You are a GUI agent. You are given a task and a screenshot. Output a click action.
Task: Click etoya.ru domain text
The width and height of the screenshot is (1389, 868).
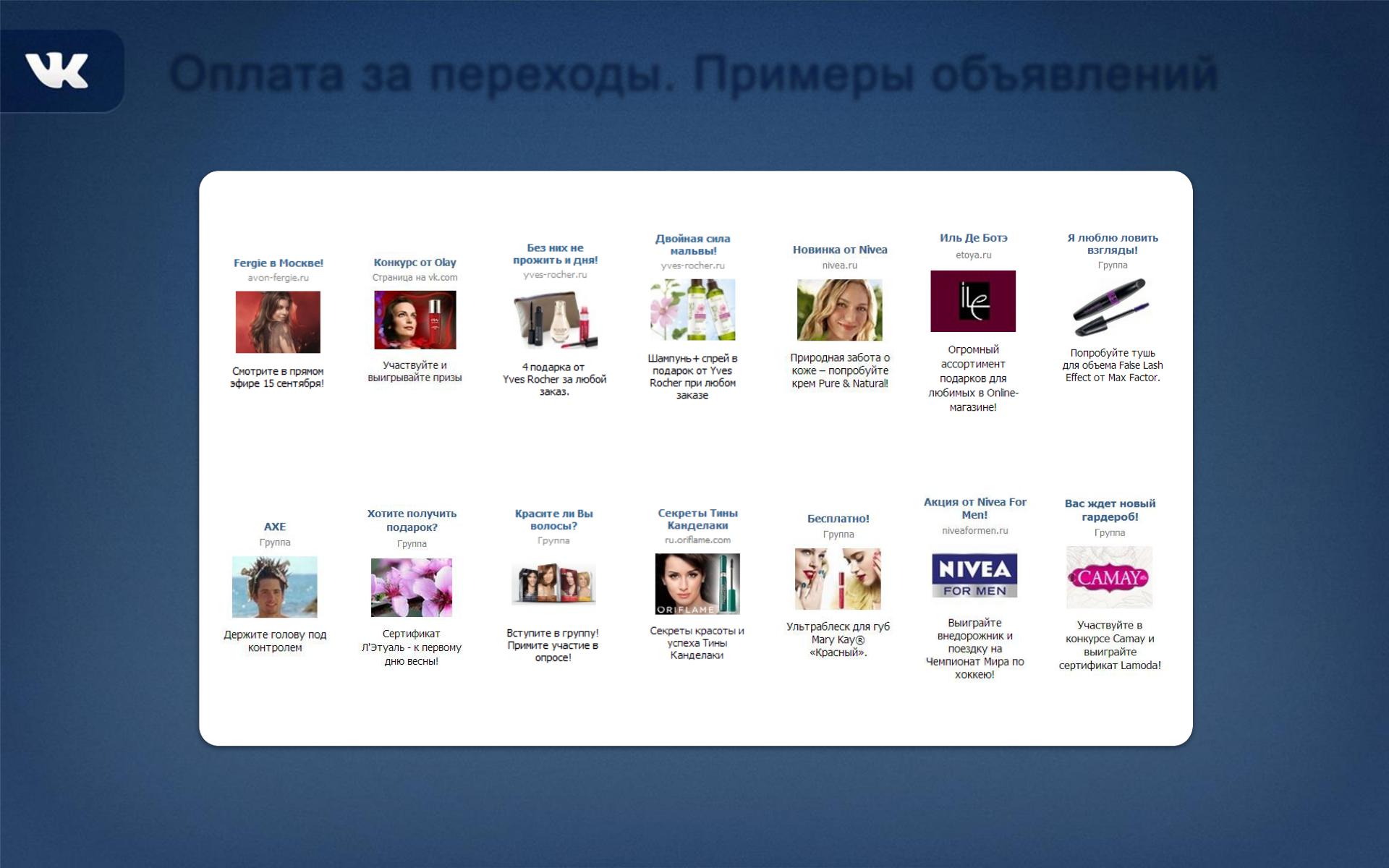[x=973, y=255]
